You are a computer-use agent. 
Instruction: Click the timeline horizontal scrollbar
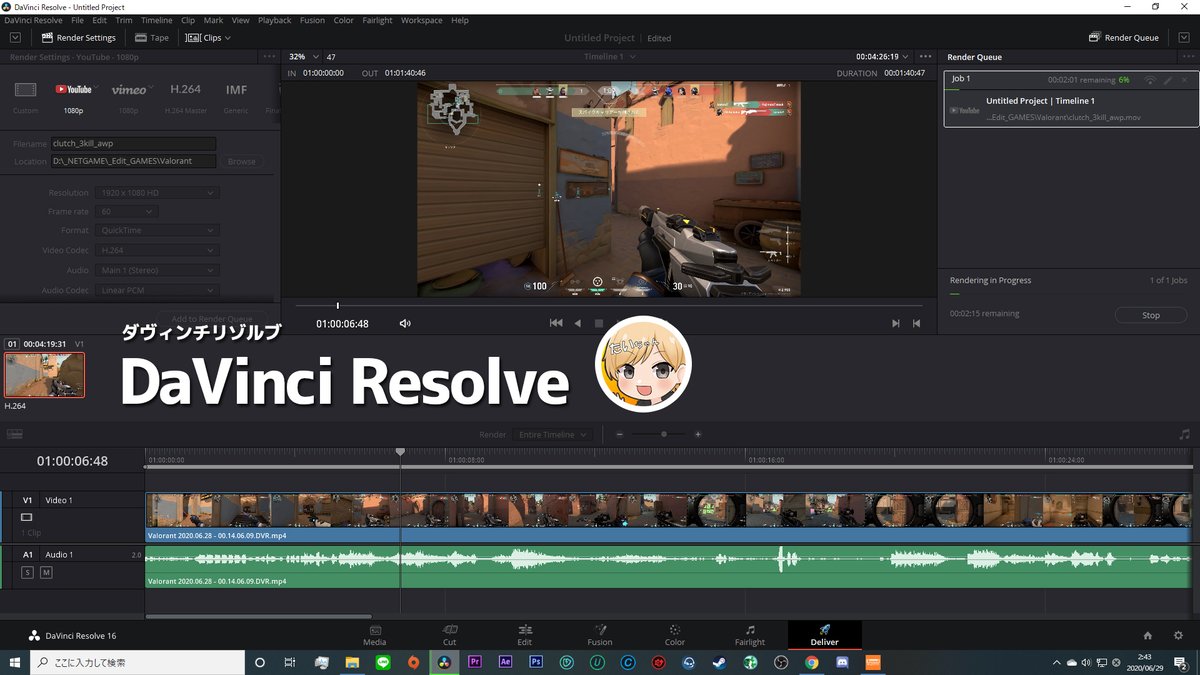[258, 616]
